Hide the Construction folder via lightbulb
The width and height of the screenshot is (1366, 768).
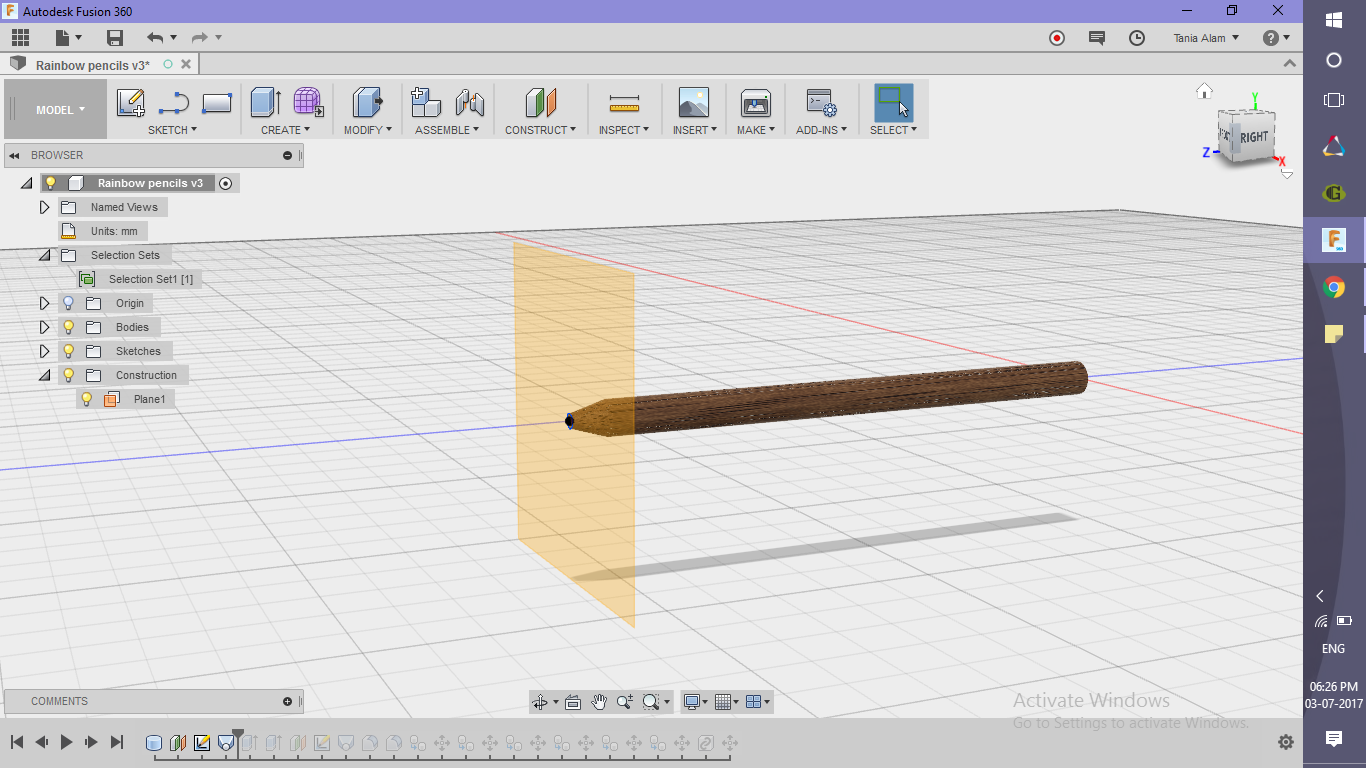click(69, 375)
